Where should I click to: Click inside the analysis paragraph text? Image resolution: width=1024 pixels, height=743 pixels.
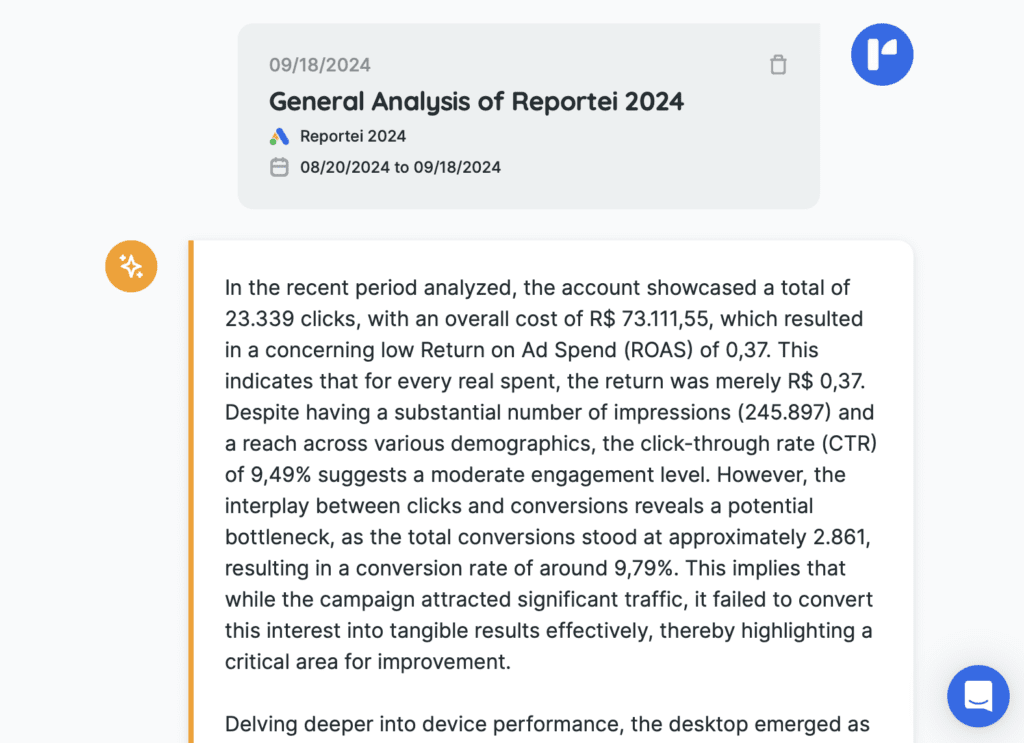point(550,474)
